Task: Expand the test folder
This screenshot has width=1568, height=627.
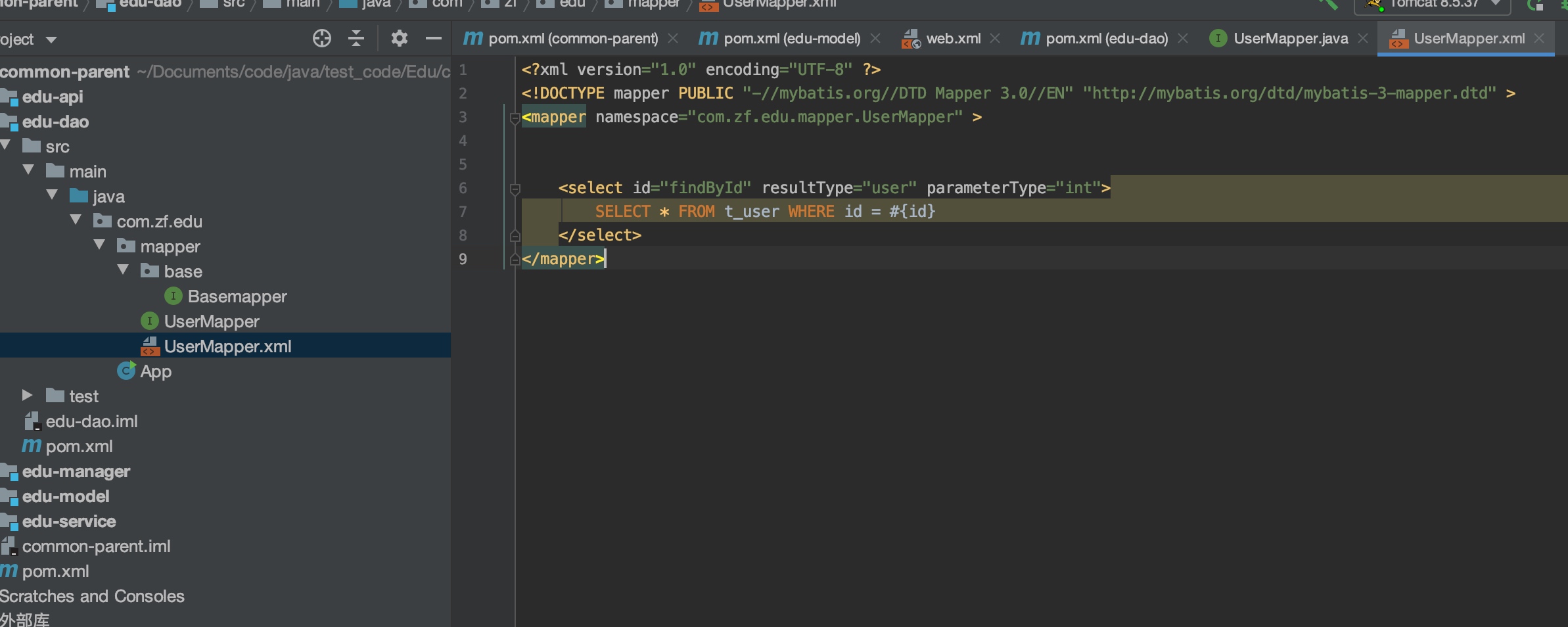Action: point(27,396)
